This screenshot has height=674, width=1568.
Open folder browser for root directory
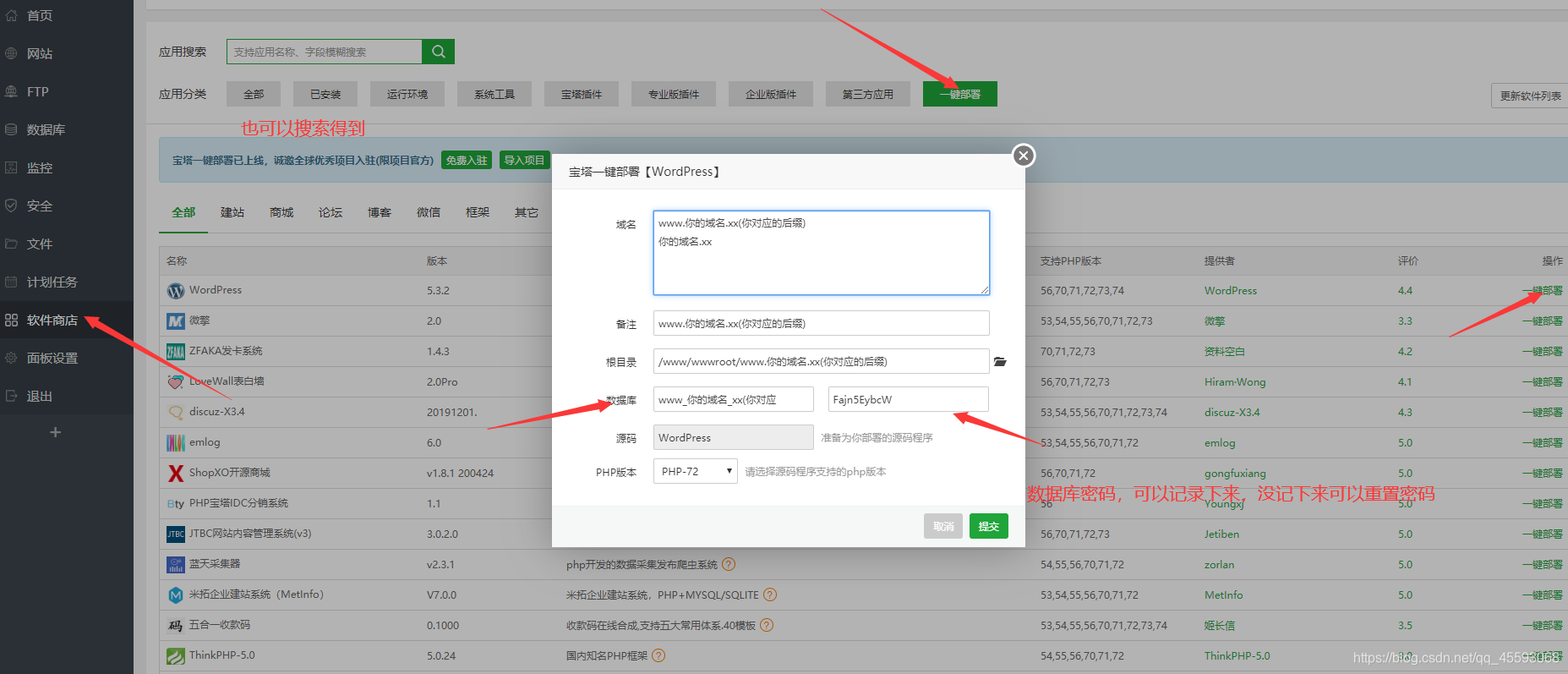pyautogui.click(x=1000, y=362)
